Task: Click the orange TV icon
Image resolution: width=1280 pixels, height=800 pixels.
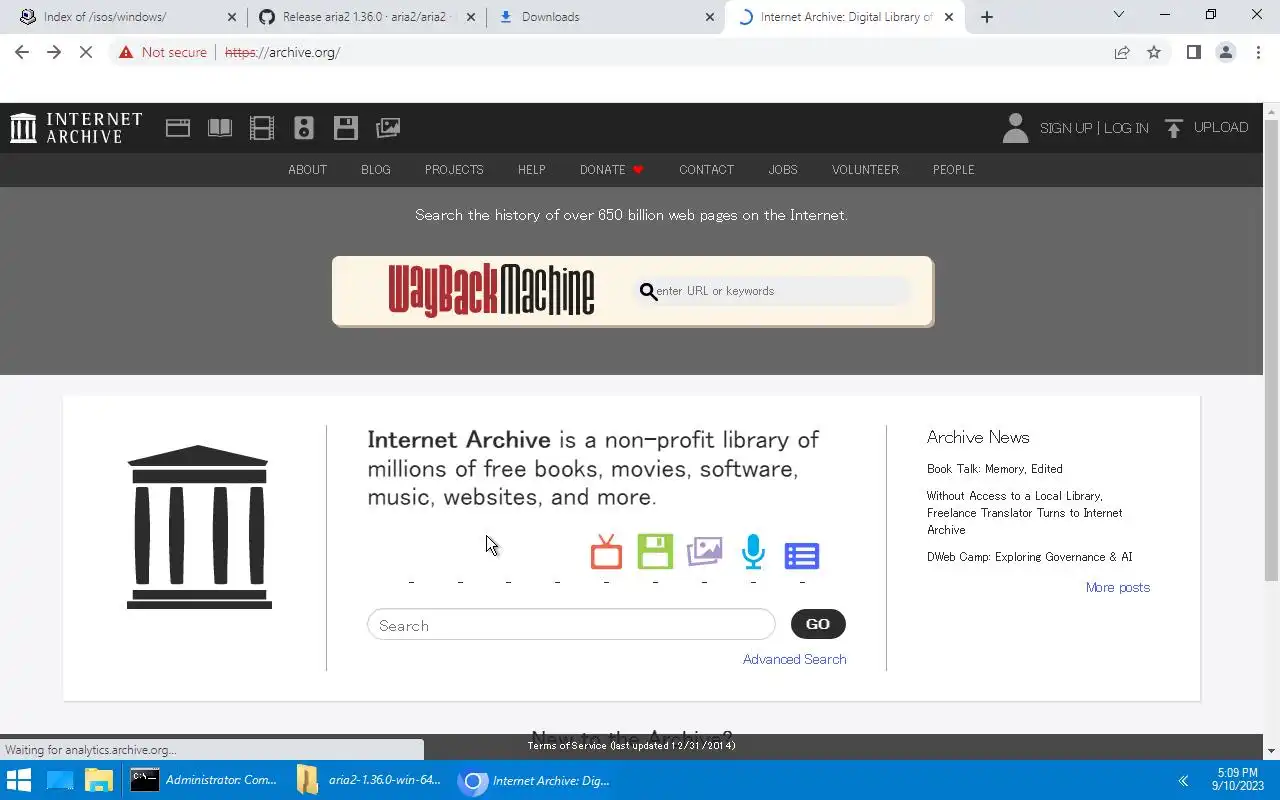Action: (606, 552)
